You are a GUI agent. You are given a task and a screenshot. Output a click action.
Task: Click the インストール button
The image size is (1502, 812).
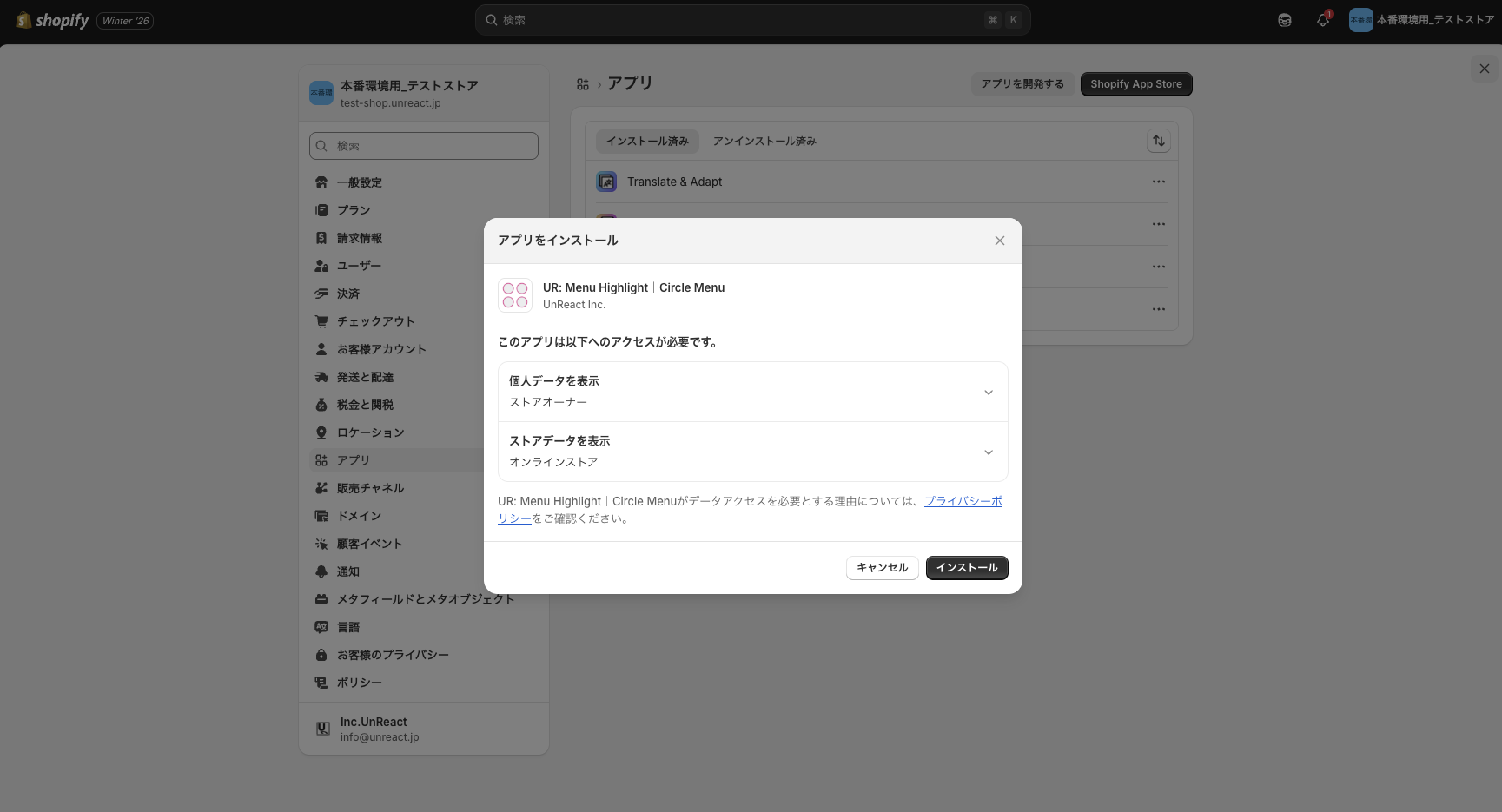(x=966, y=567)
